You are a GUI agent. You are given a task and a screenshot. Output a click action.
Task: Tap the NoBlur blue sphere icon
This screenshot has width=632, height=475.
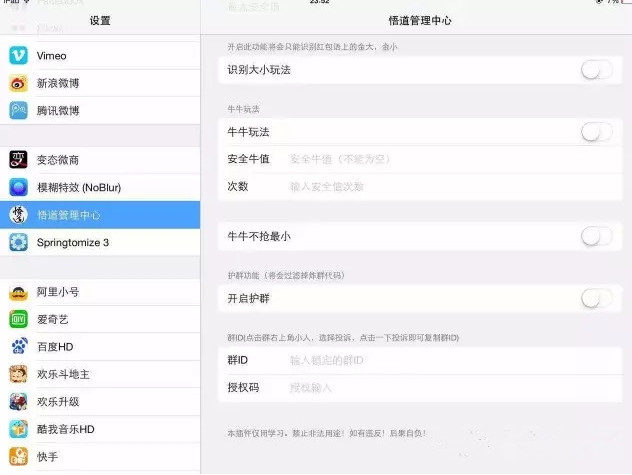[19, 187]
